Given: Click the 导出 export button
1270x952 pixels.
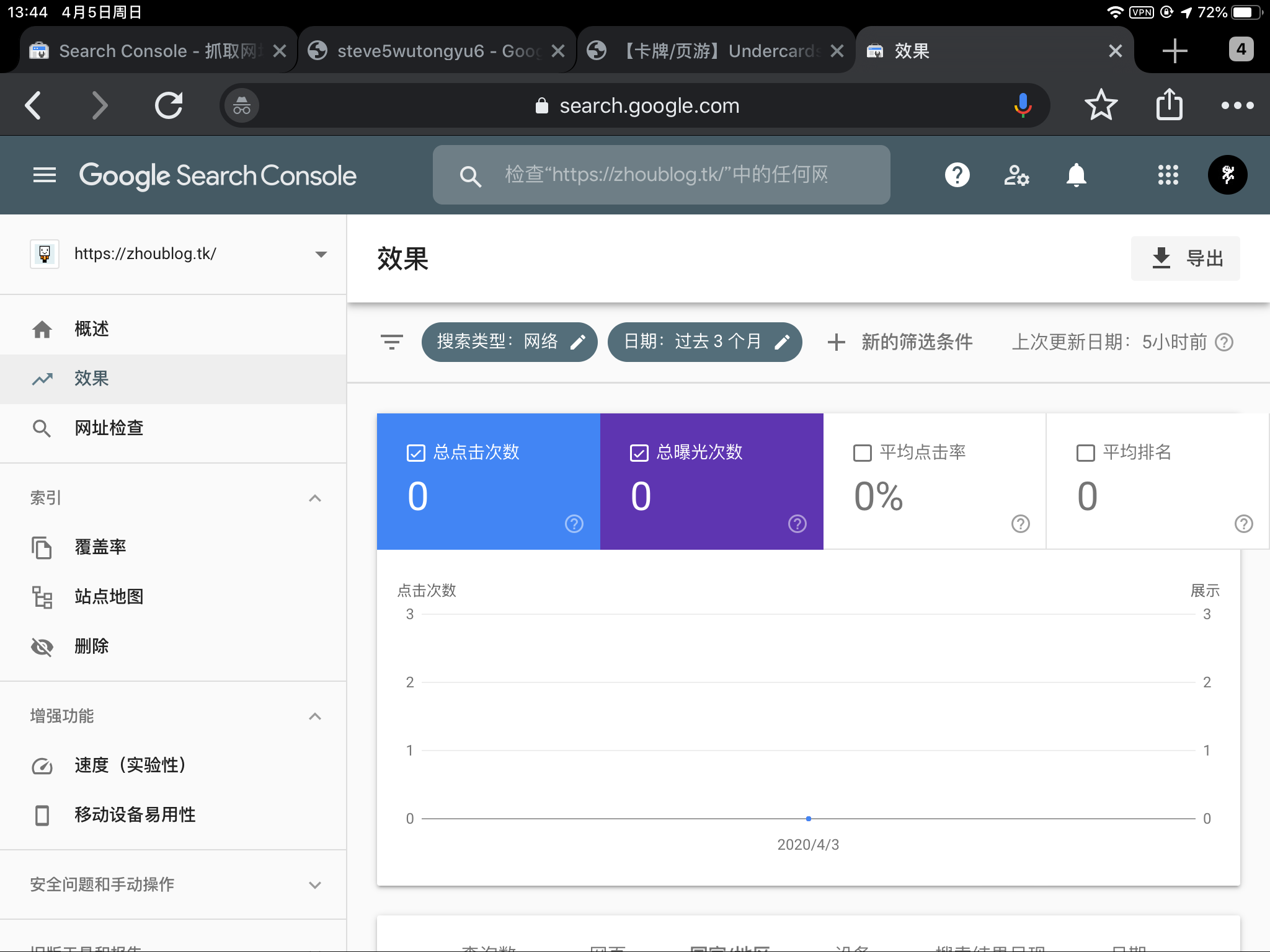Looking at the screenshot, I should click(x=1185, y=258).
